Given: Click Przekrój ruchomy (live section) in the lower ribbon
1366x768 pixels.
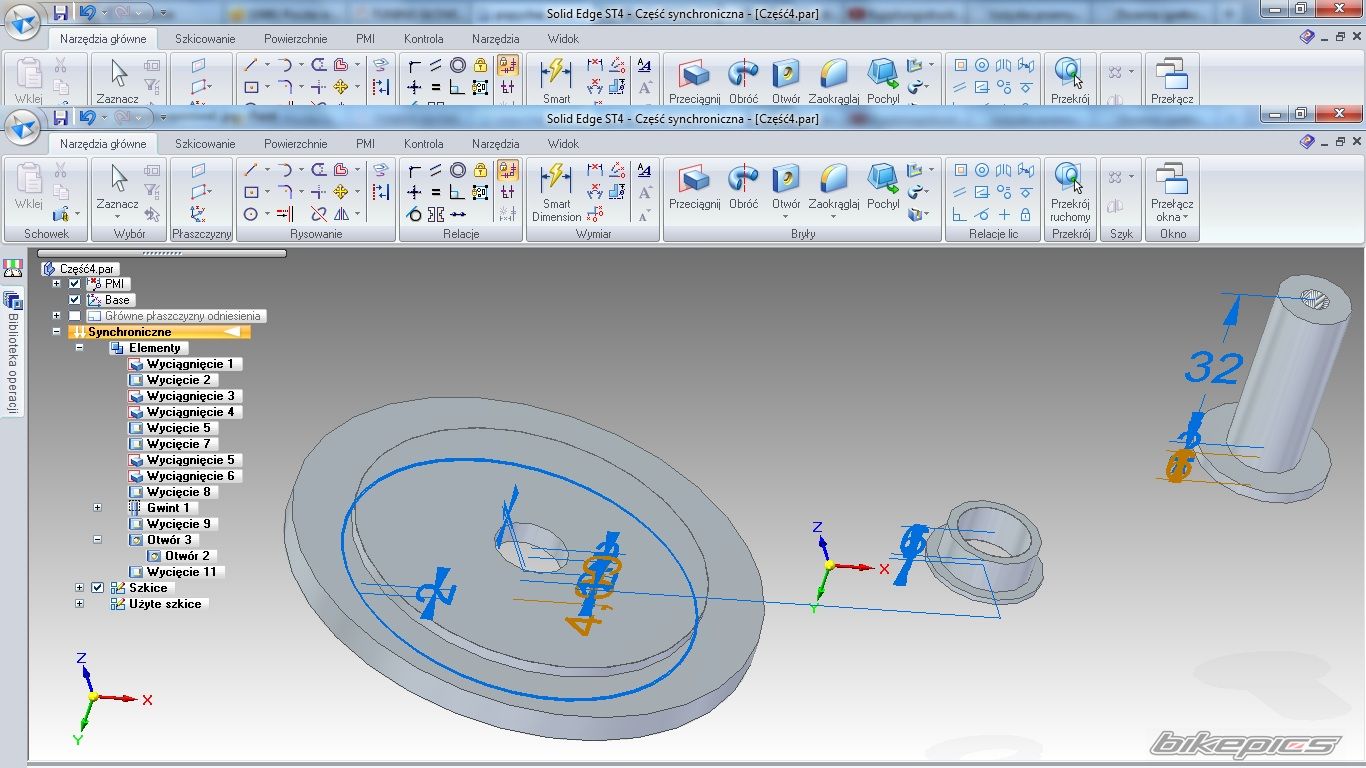Looking at the screenshot, I should coord(1070,194).
